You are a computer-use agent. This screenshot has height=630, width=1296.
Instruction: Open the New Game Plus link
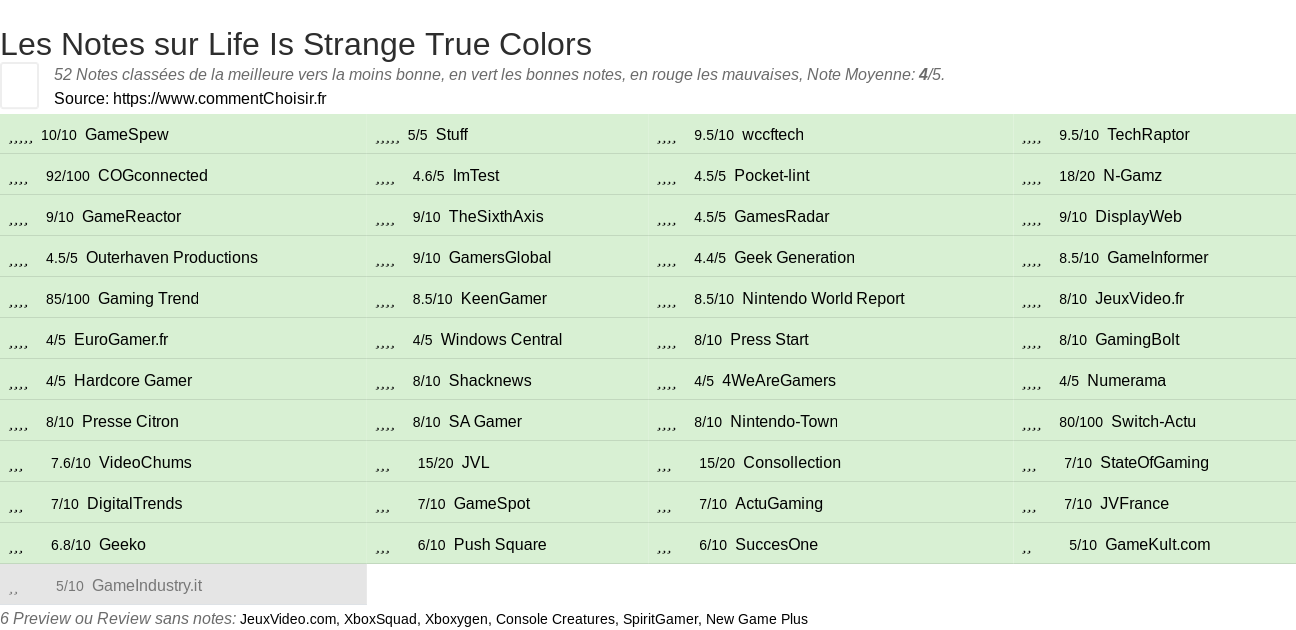(757, 619)
